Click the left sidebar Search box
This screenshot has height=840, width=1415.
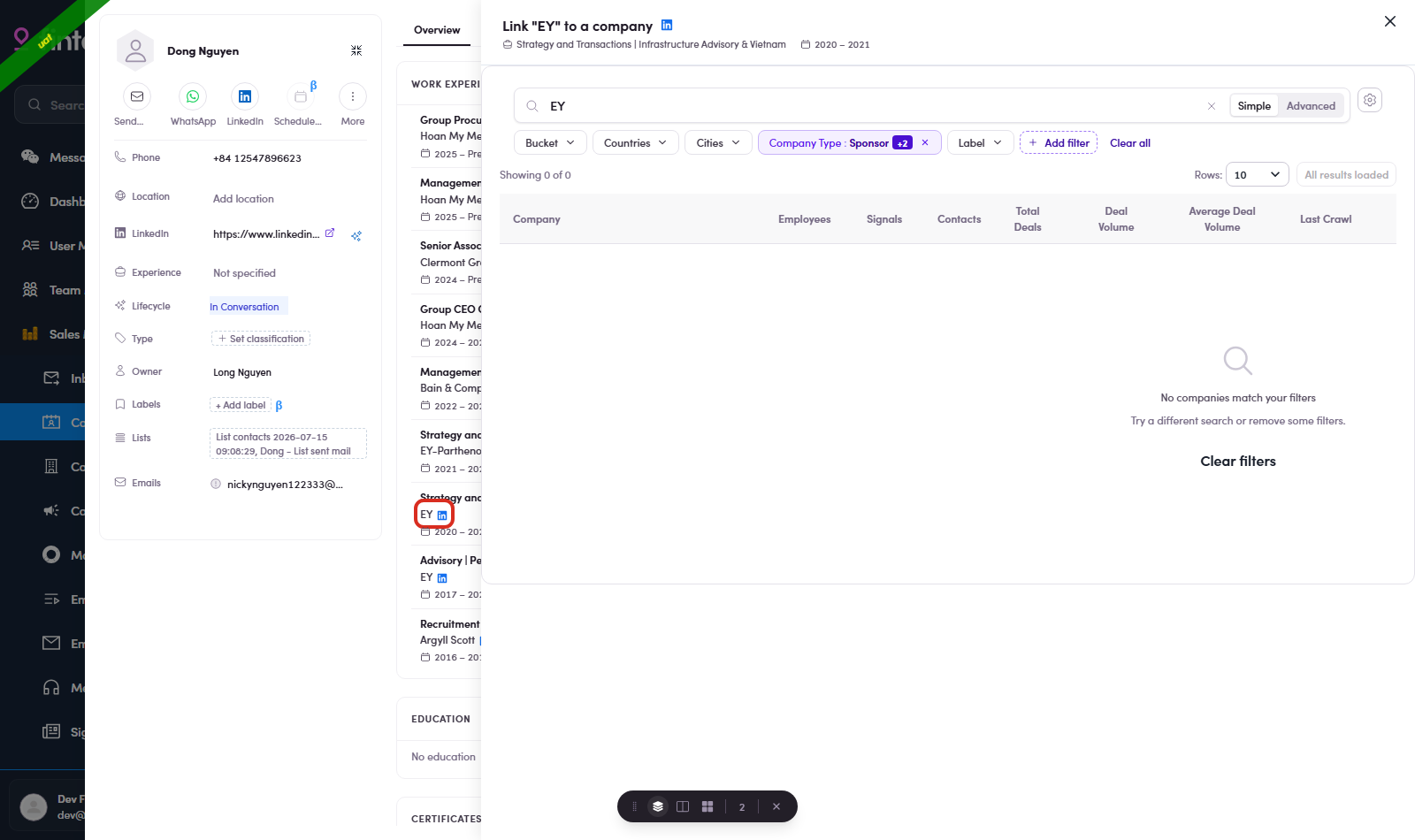[50, 104]
